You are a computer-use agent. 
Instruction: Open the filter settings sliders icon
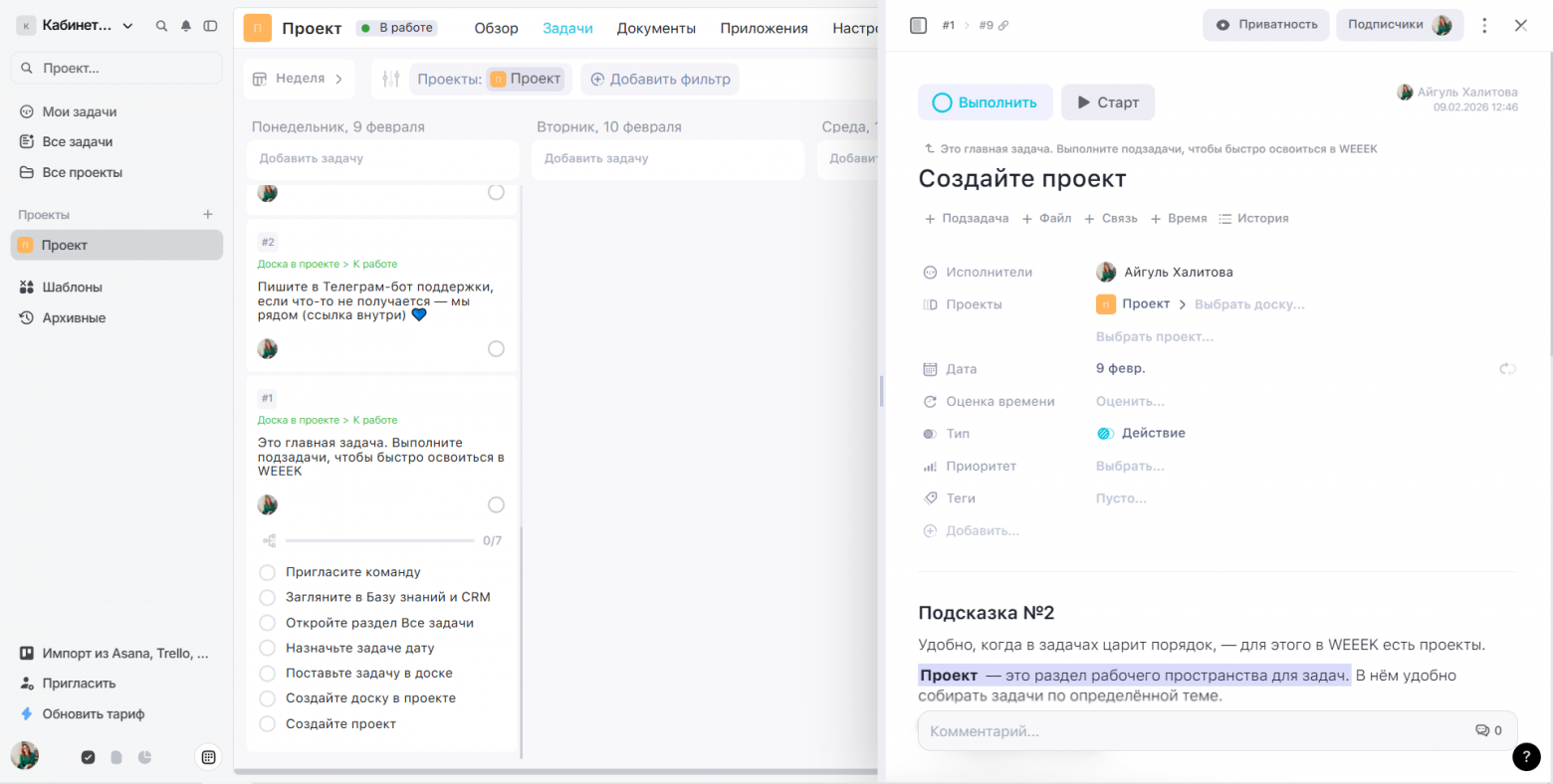click(x=391, y=79)
